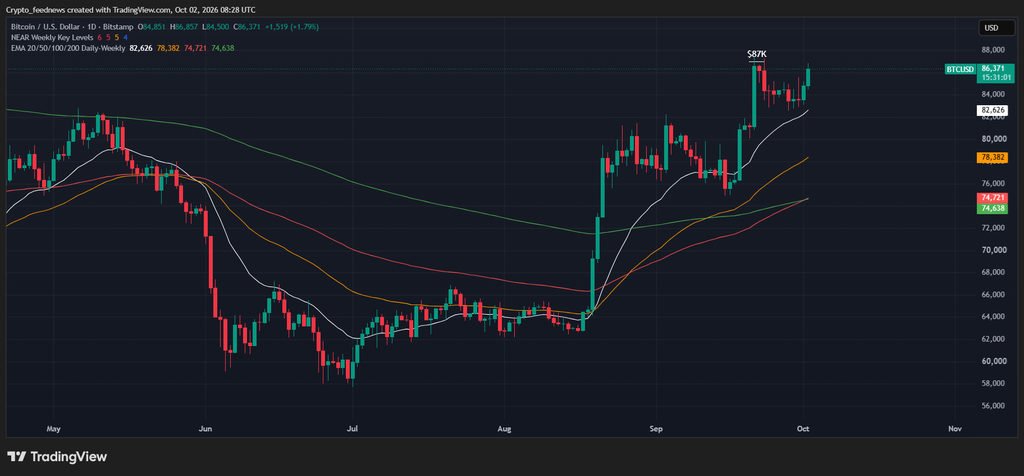Click the TradingView logo
The height and width of the screenshot is (476, 1024).
(57, 456)
